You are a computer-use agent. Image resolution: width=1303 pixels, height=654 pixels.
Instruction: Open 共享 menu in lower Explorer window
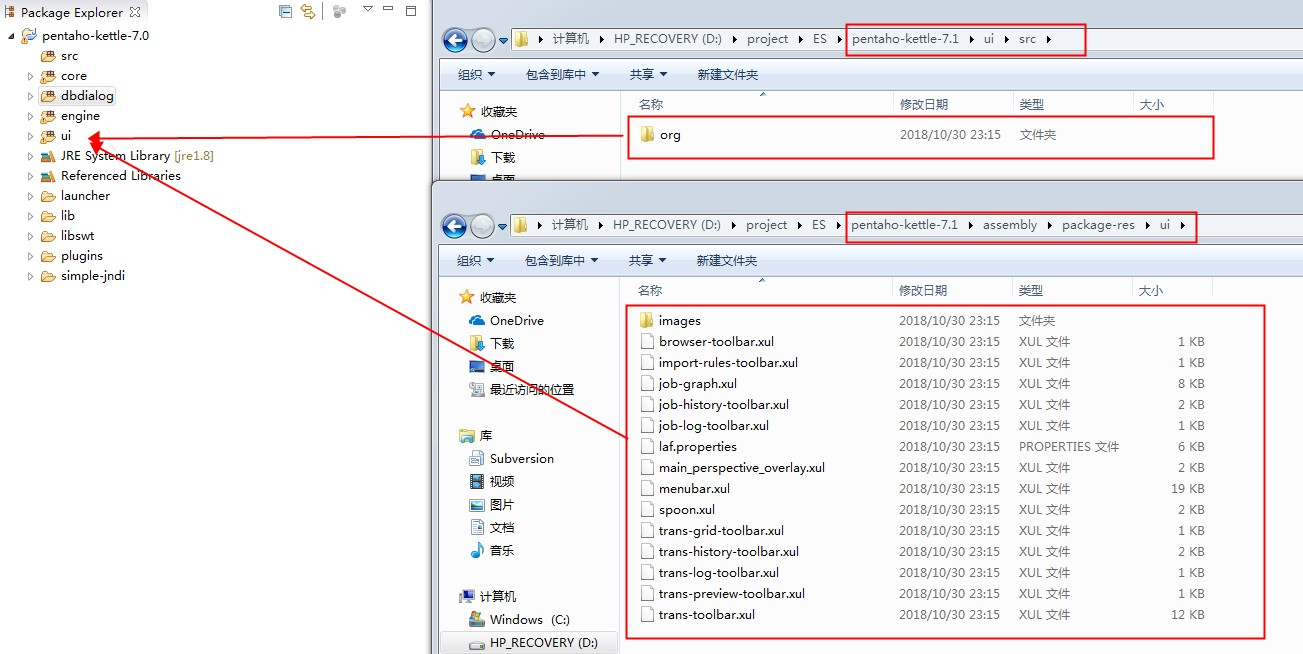[x=647, y=261]
